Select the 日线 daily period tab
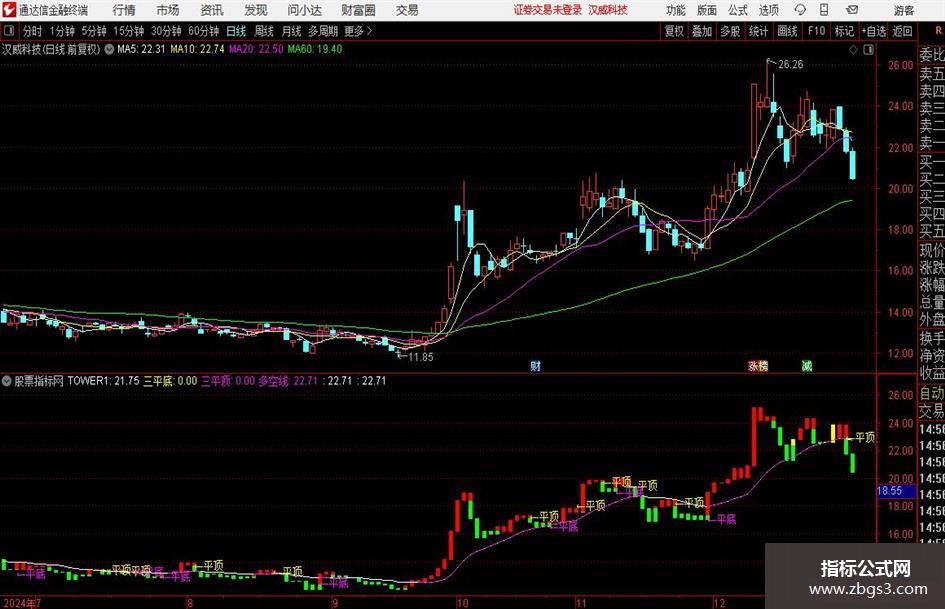The height and width of the screenshot is (609, 945). tap(236, 31)
